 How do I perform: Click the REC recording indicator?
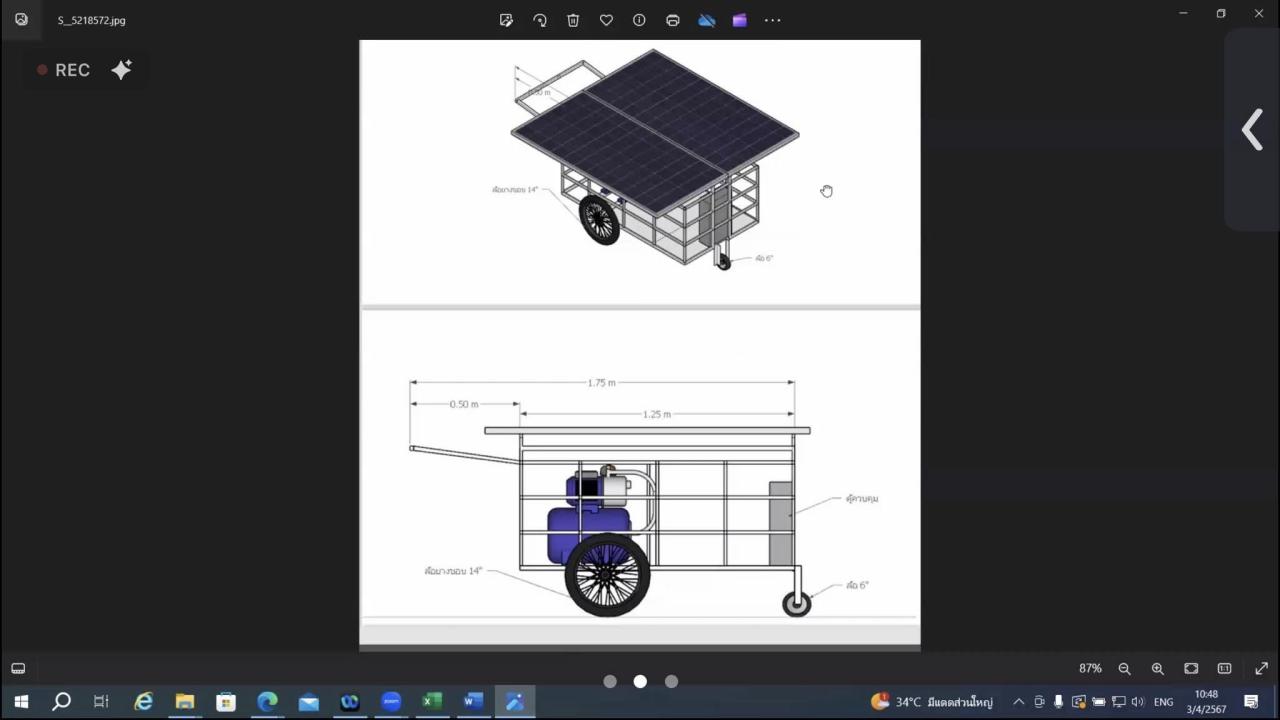tap(63, 70)
